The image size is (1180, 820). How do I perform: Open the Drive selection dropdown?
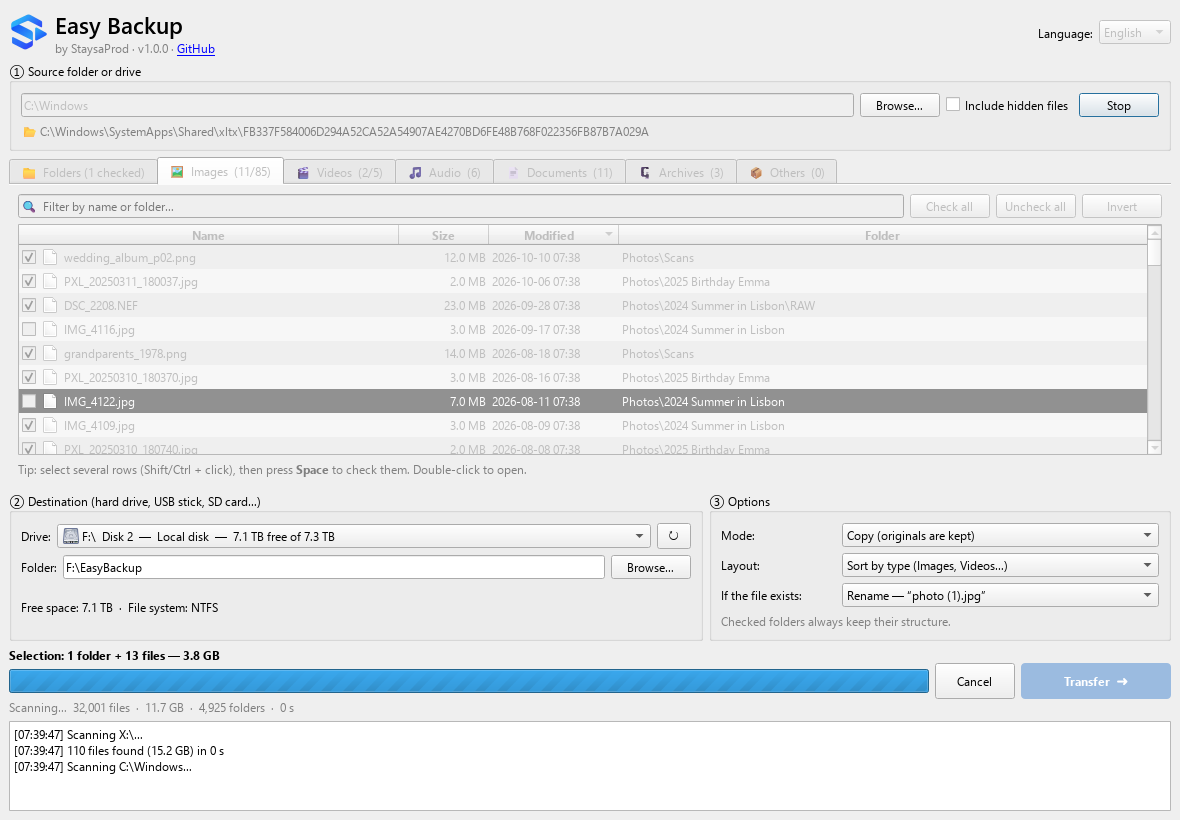[x=354, y=536]
